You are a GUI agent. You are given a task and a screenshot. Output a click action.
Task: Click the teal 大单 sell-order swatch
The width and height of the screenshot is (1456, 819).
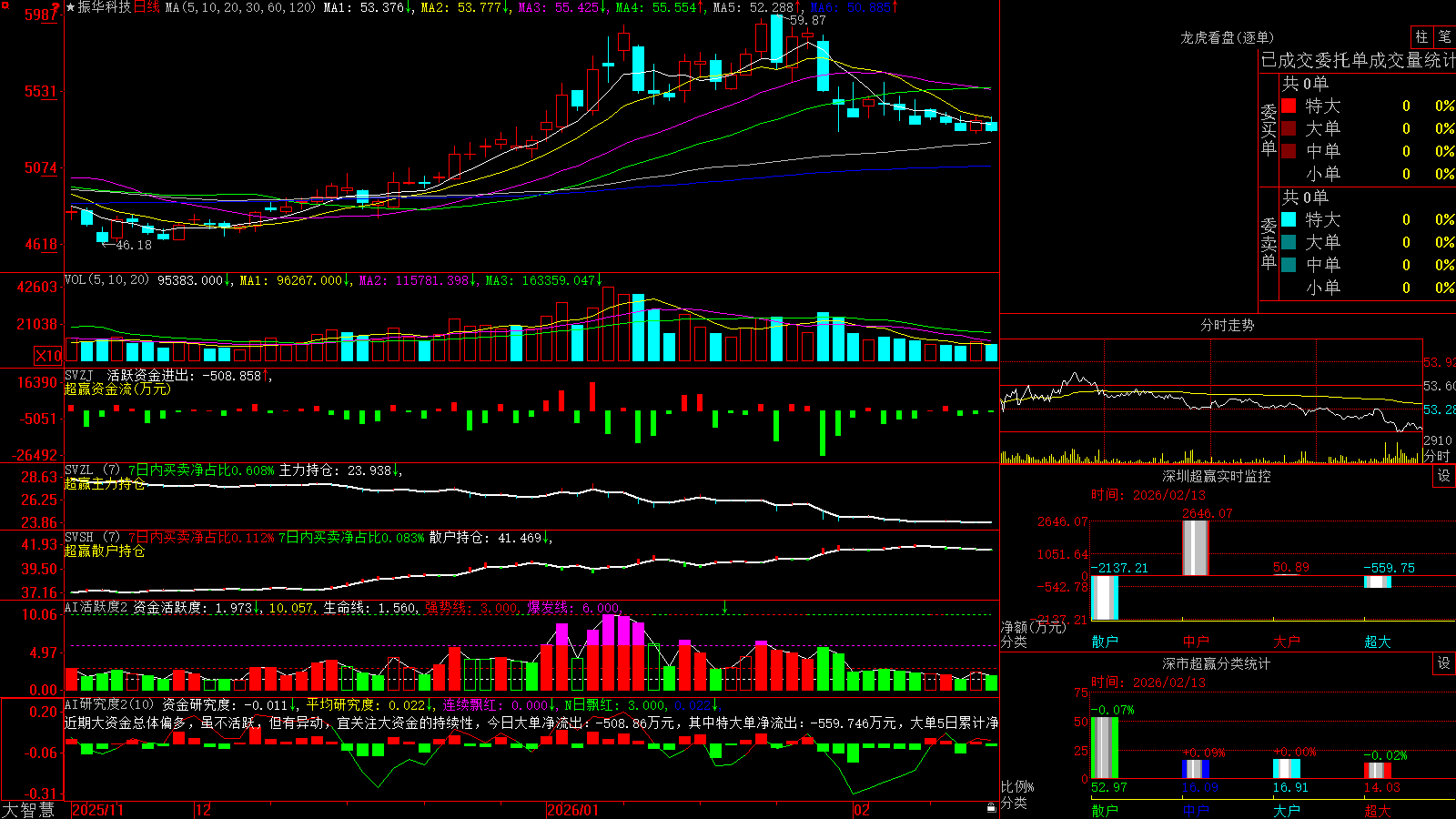coord(1289,242)
